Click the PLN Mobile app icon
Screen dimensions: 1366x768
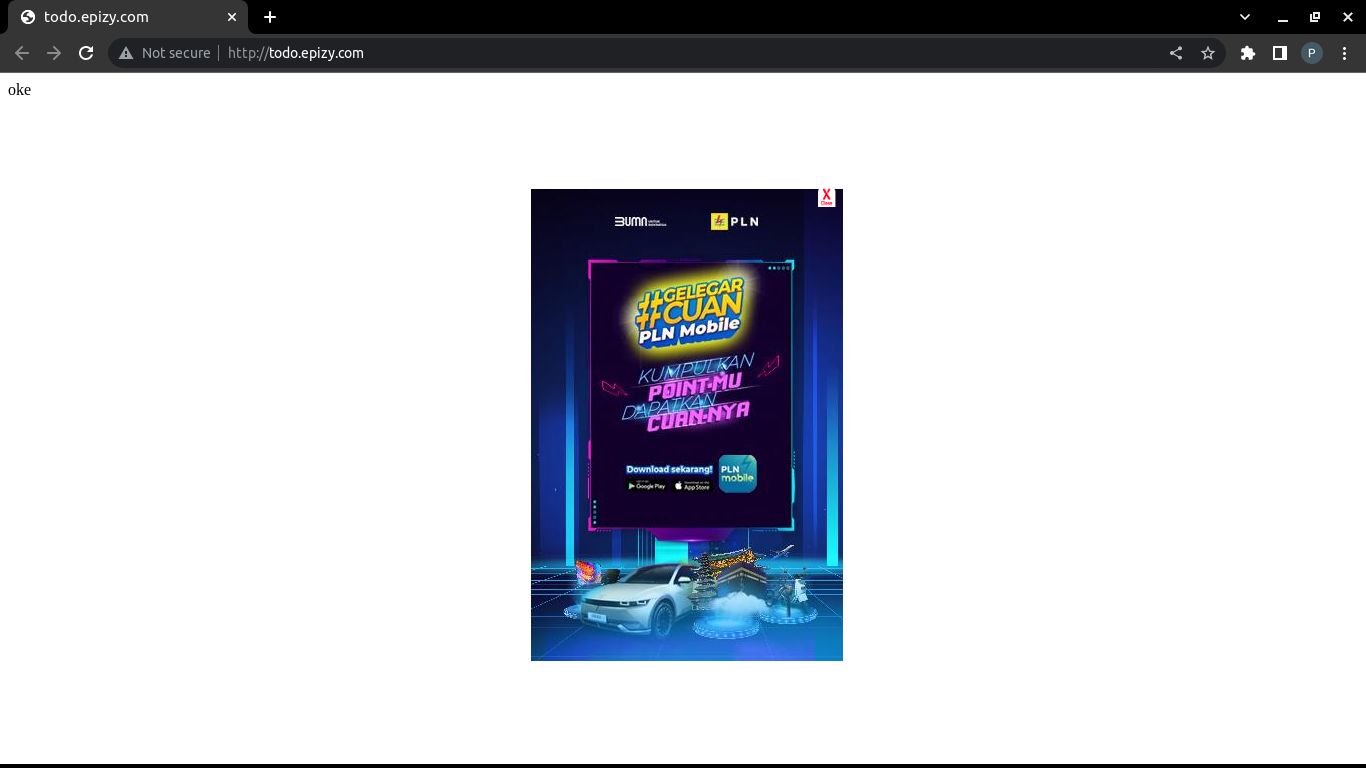[x=737, y=474]
